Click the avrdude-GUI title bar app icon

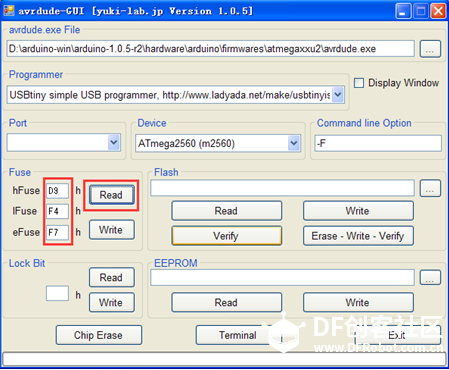click(8, 11)
